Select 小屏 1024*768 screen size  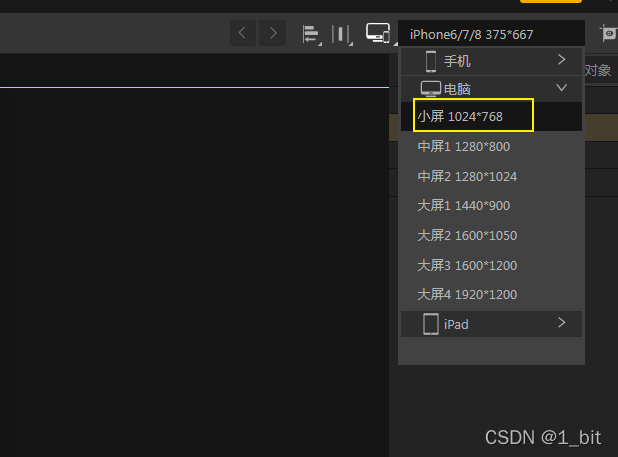point(491,116)
